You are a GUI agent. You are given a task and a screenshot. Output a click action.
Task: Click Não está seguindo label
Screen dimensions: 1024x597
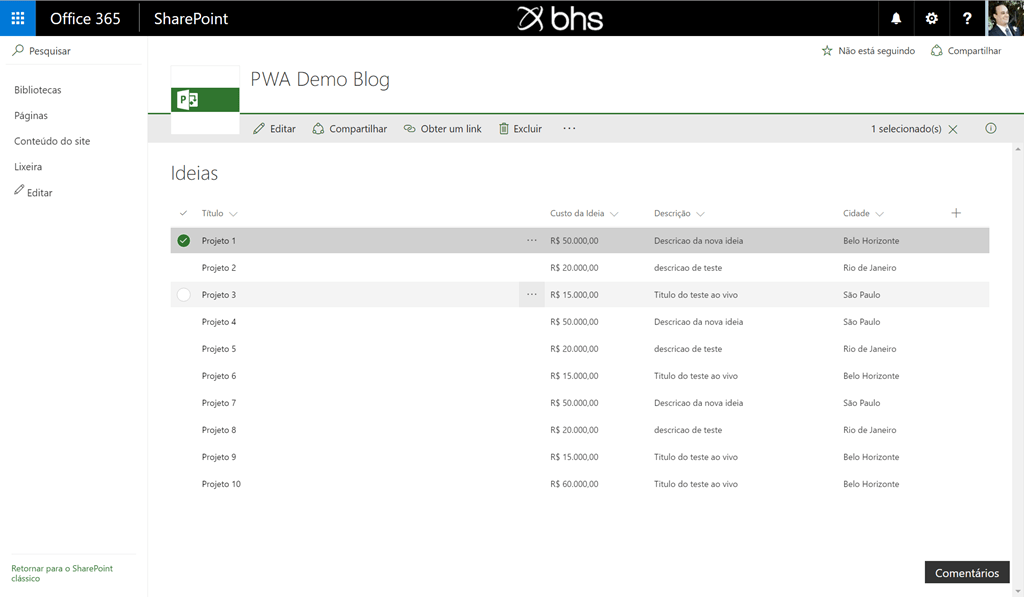[876, 50]
